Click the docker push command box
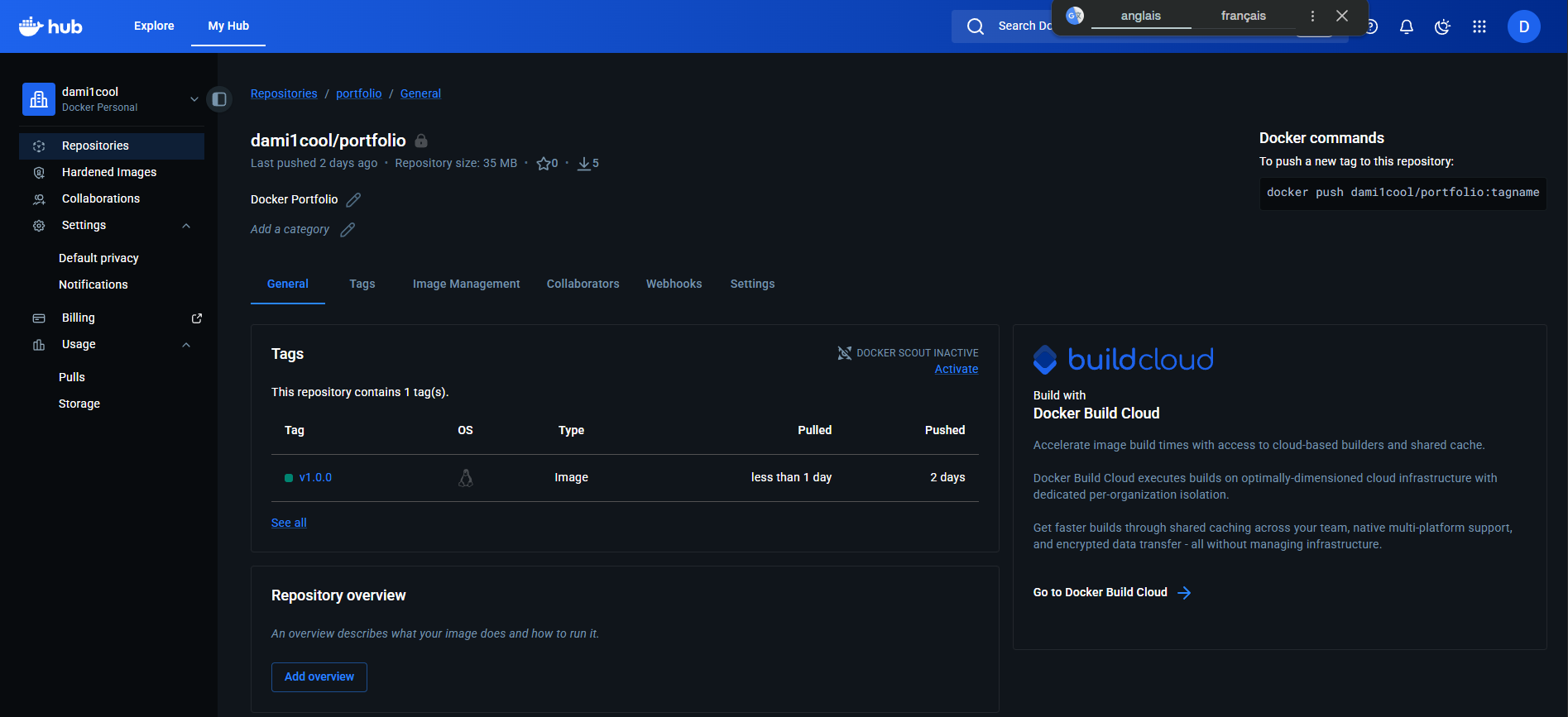Viewport: 1568px width, 717px height. [x=1403, y=193]
